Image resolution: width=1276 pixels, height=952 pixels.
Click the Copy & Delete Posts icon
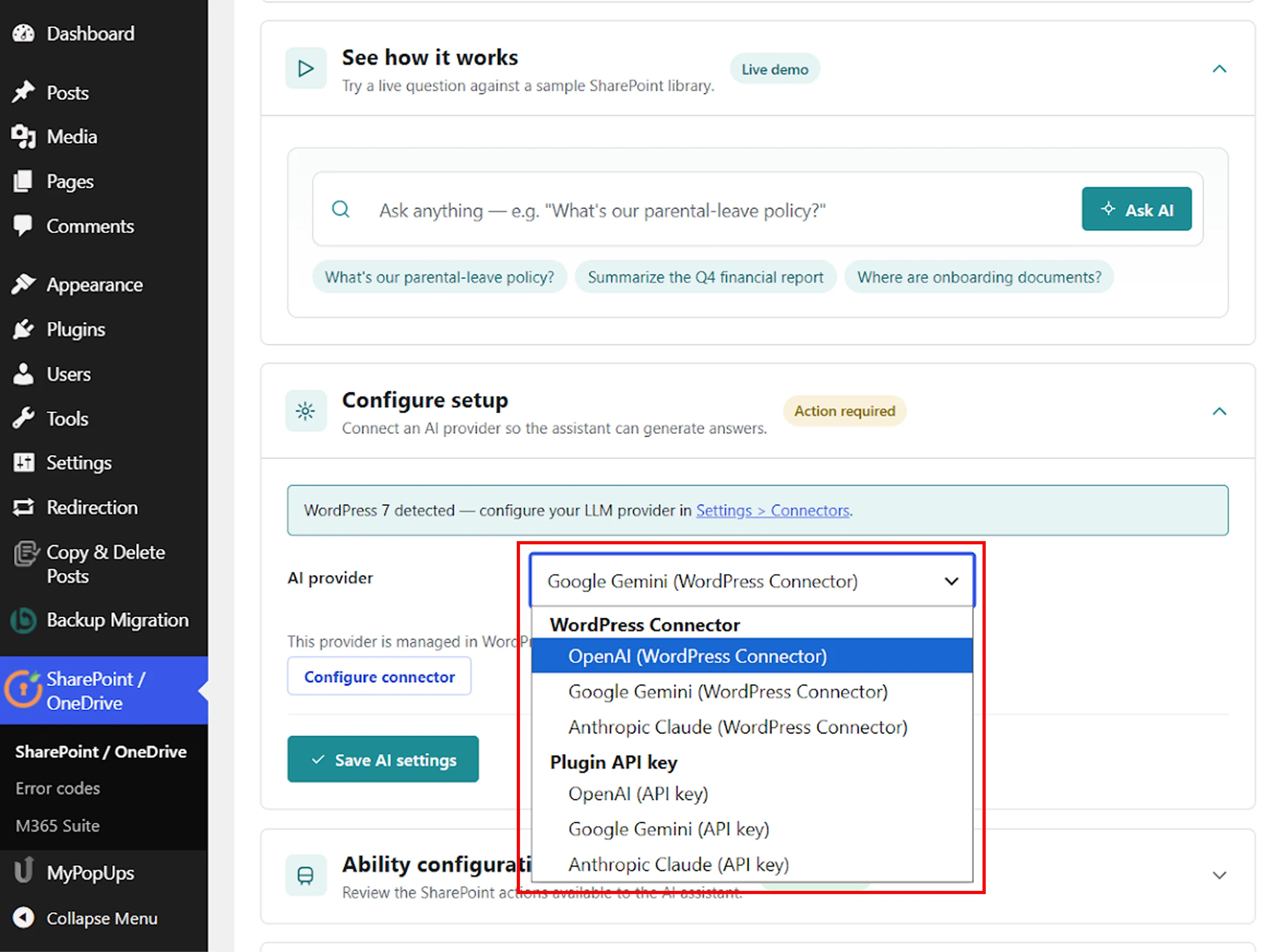click(26, 554)
